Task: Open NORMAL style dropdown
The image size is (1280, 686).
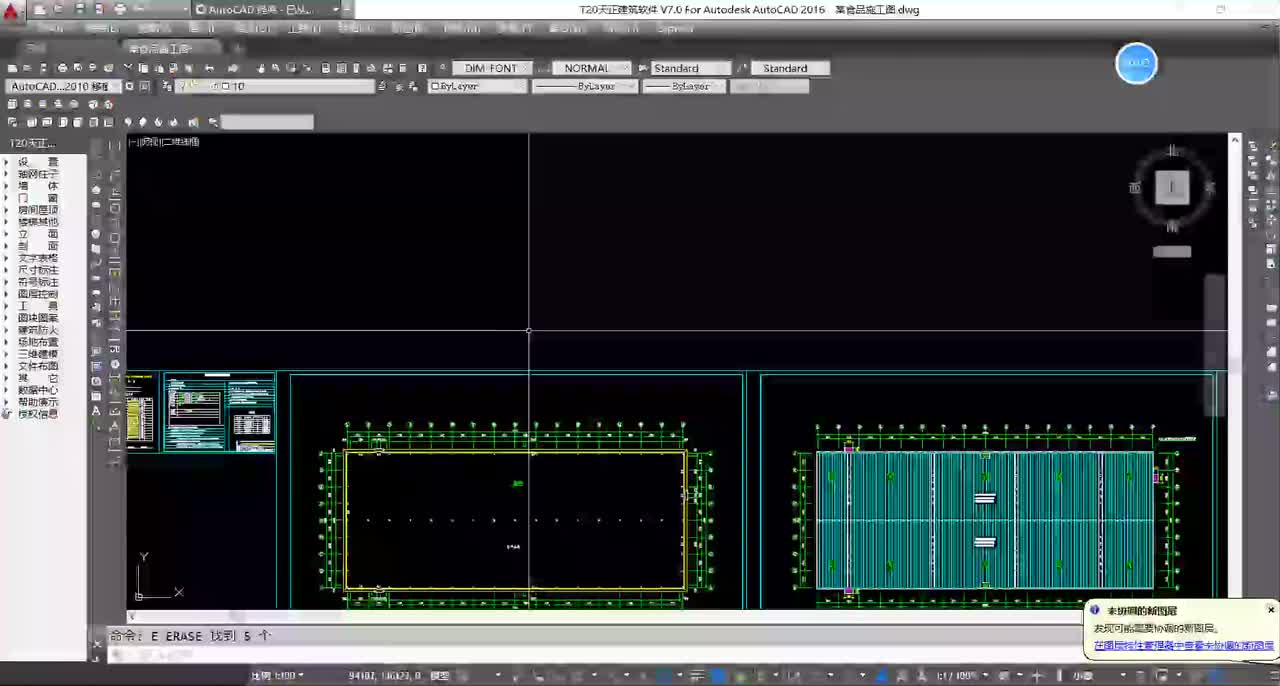Action: 593,68
